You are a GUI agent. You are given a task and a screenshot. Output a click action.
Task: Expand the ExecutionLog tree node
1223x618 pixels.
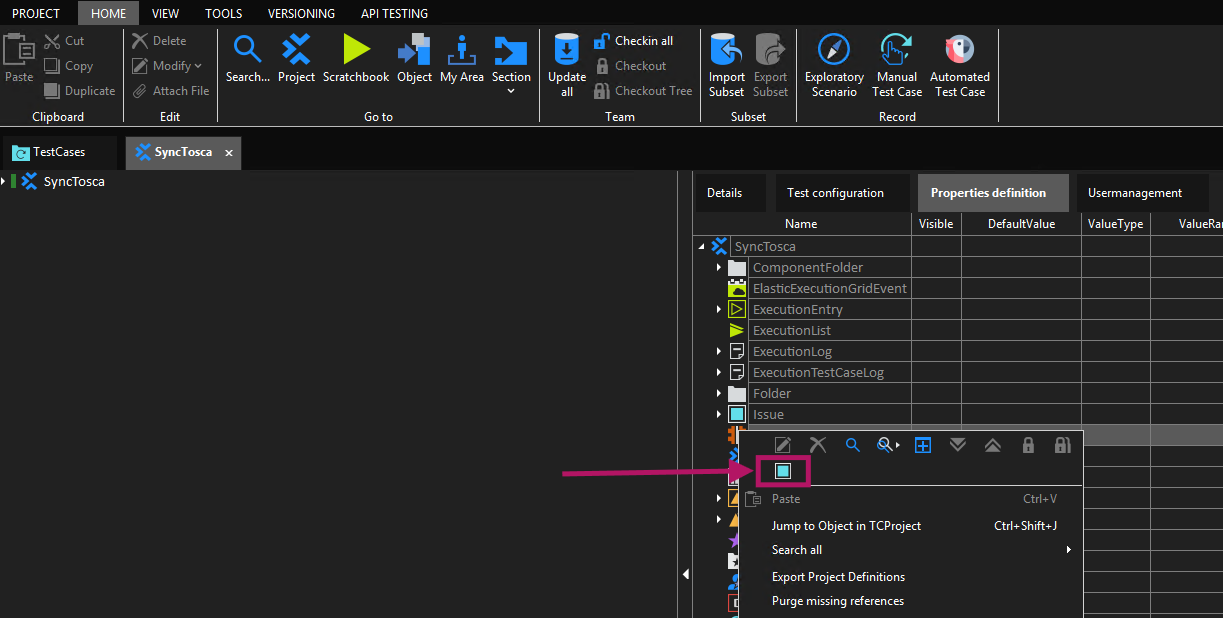pos(719,352)
